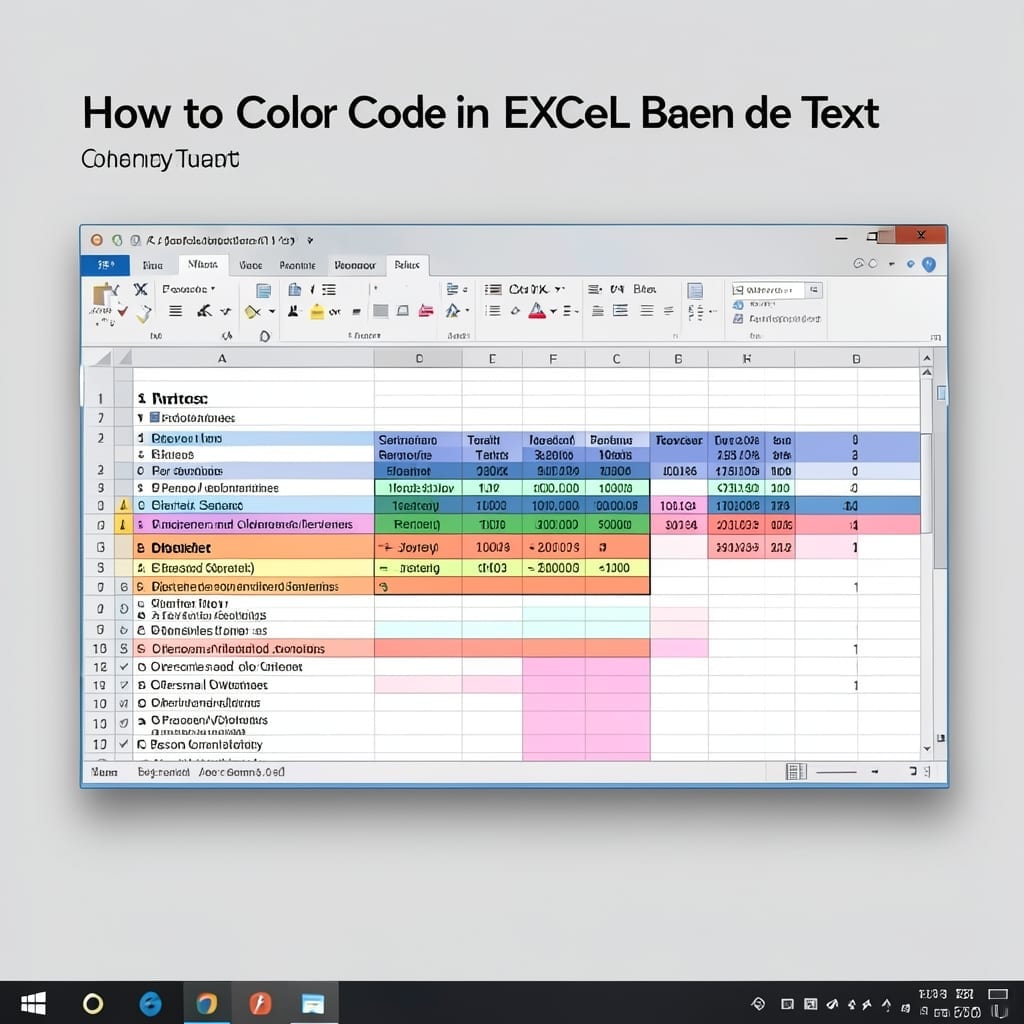Open the quick access toolbar customize arrow
The height and width of the screenshot is (1024, 1024).
pos(310,240)
